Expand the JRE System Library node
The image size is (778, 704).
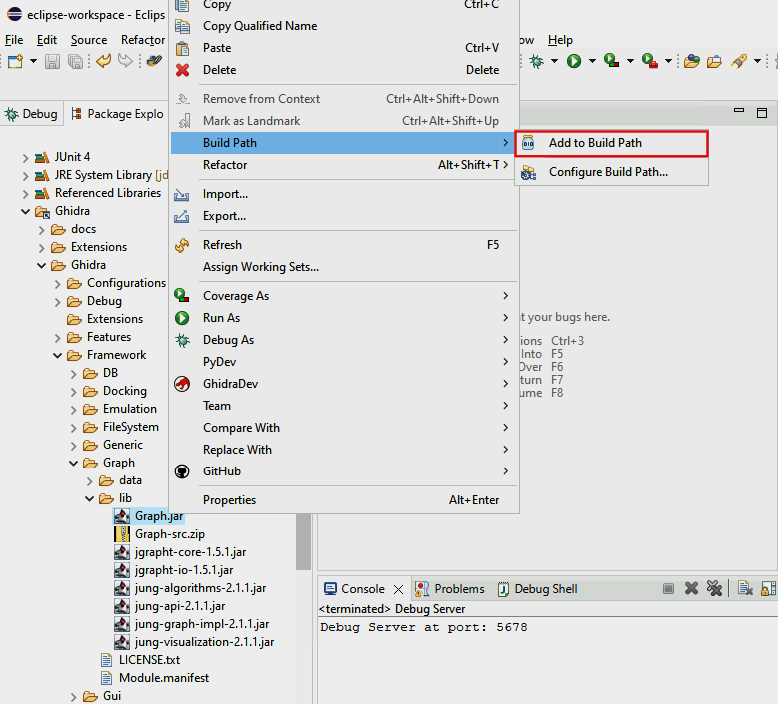click(25, 176)
